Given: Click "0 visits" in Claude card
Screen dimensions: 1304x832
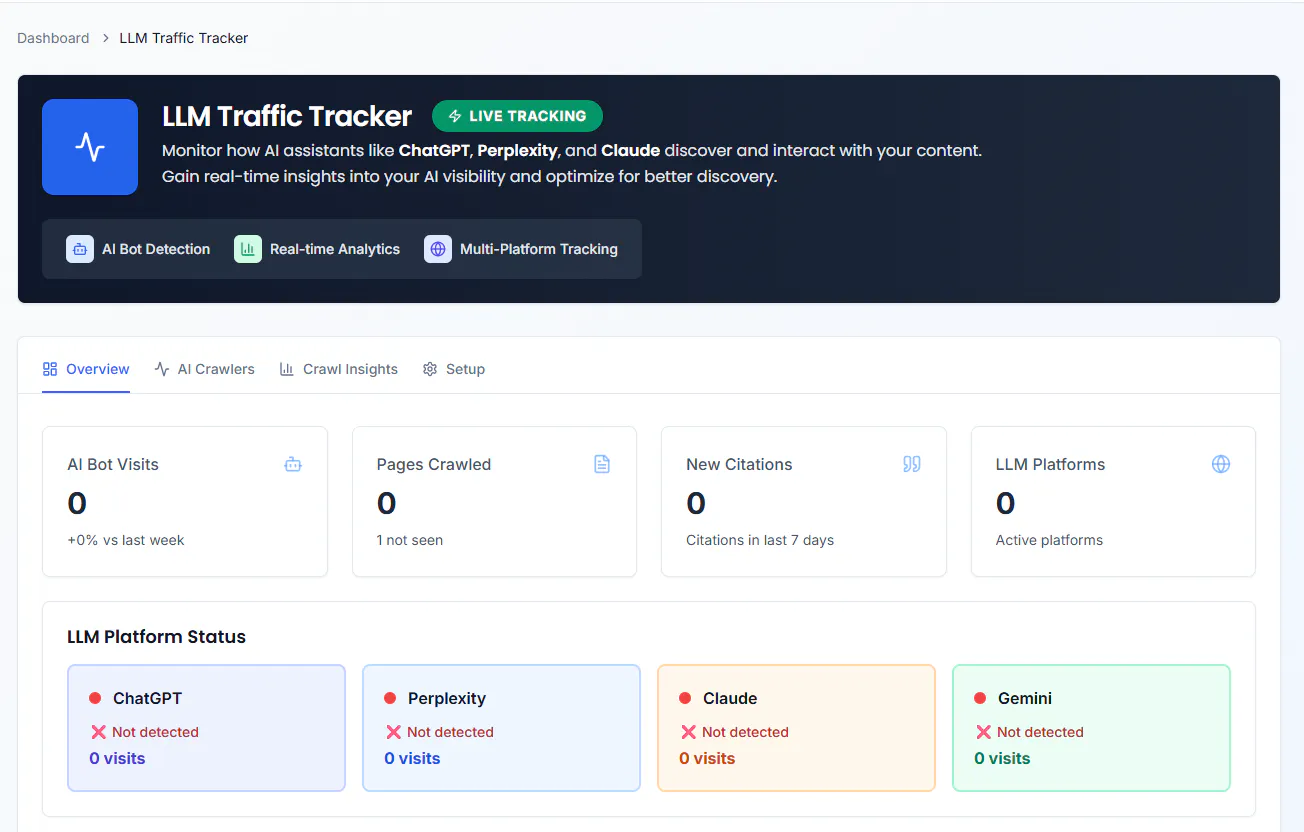Looking at the screenshot, I should coord(707,759).
